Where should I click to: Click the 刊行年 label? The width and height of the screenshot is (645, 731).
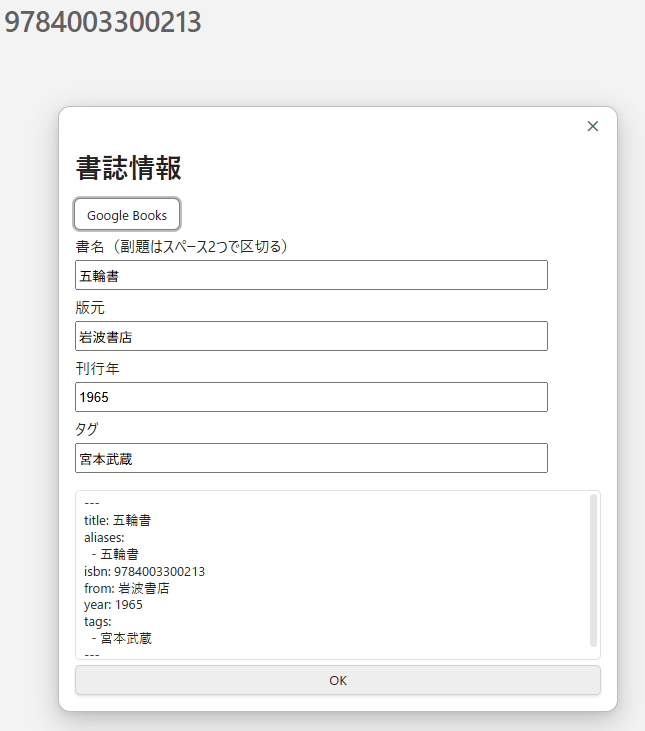97,369
